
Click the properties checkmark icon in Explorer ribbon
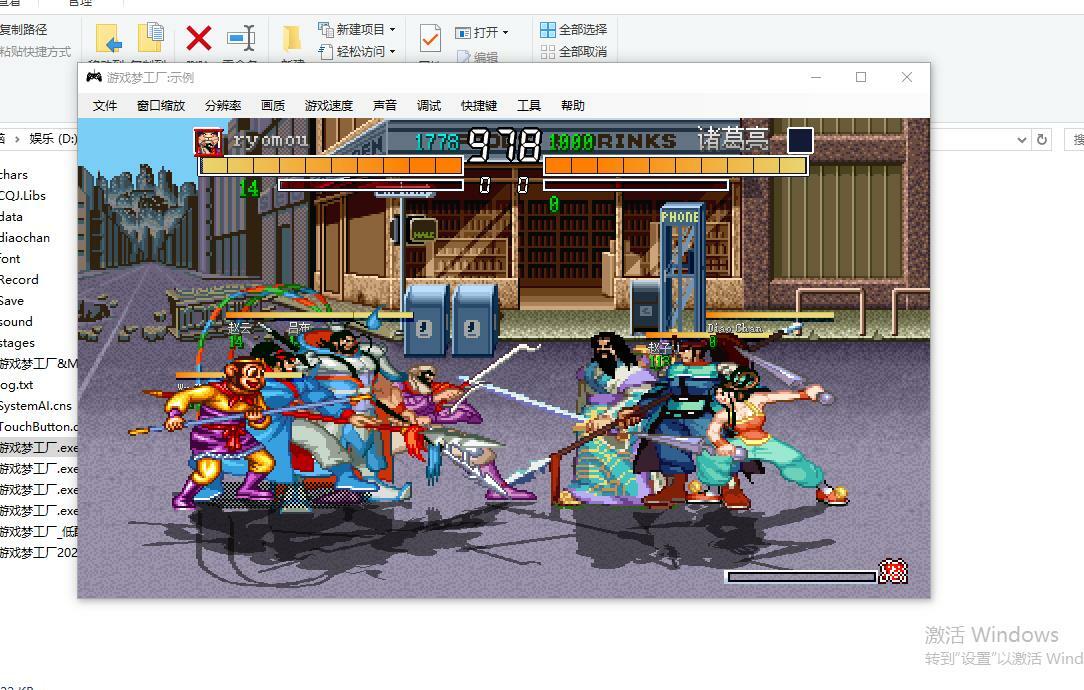(x=430, y=39)
